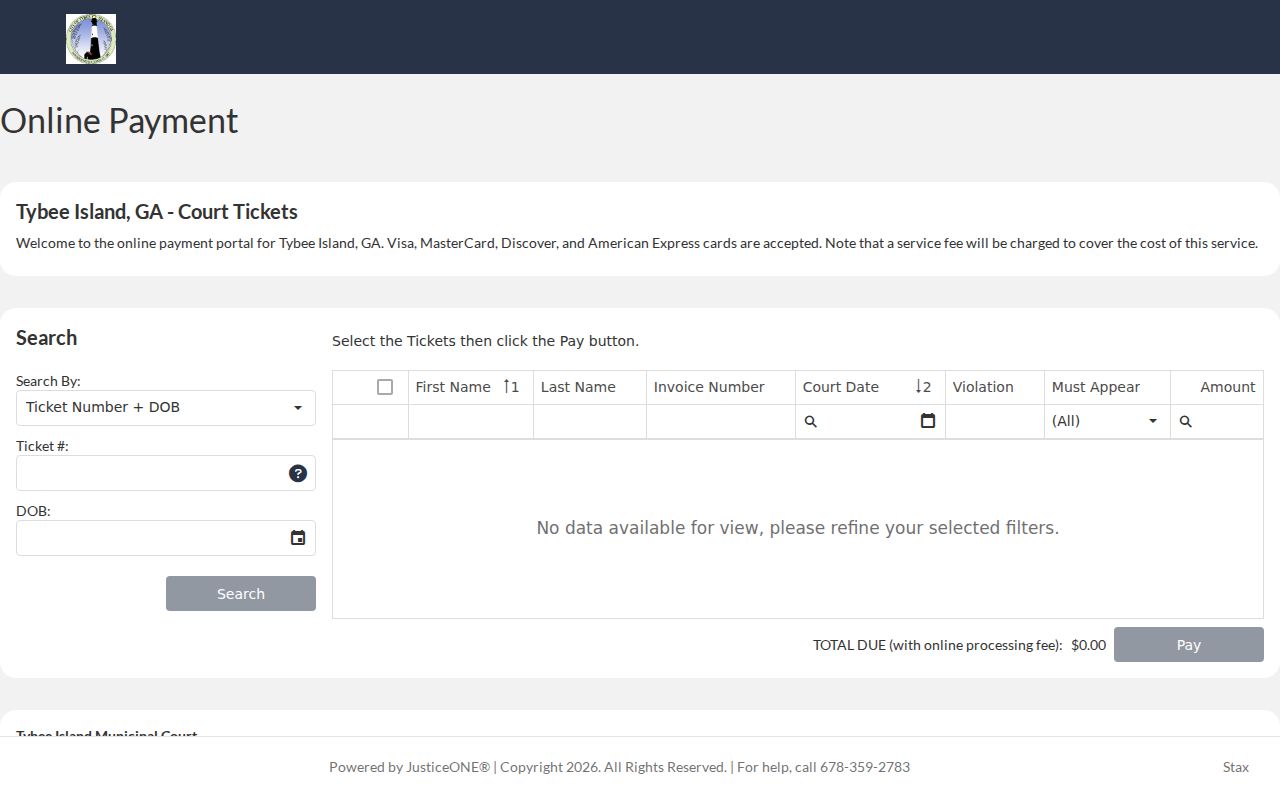
Task: Click the Tybee Island, GA - Court Tickets heading
Action: [157, 212]
